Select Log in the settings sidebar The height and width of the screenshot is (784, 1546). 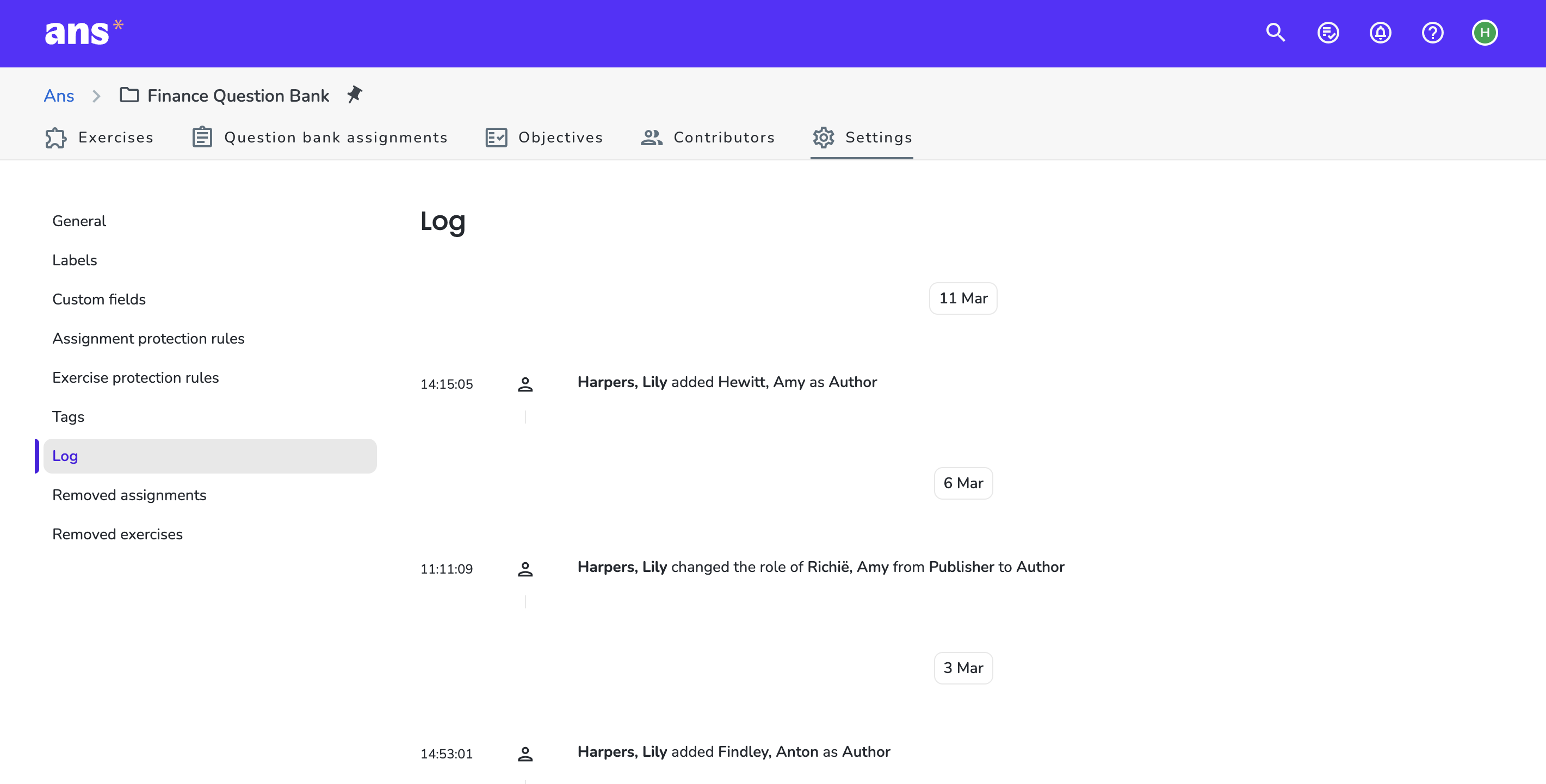click(x=209, y=456)
